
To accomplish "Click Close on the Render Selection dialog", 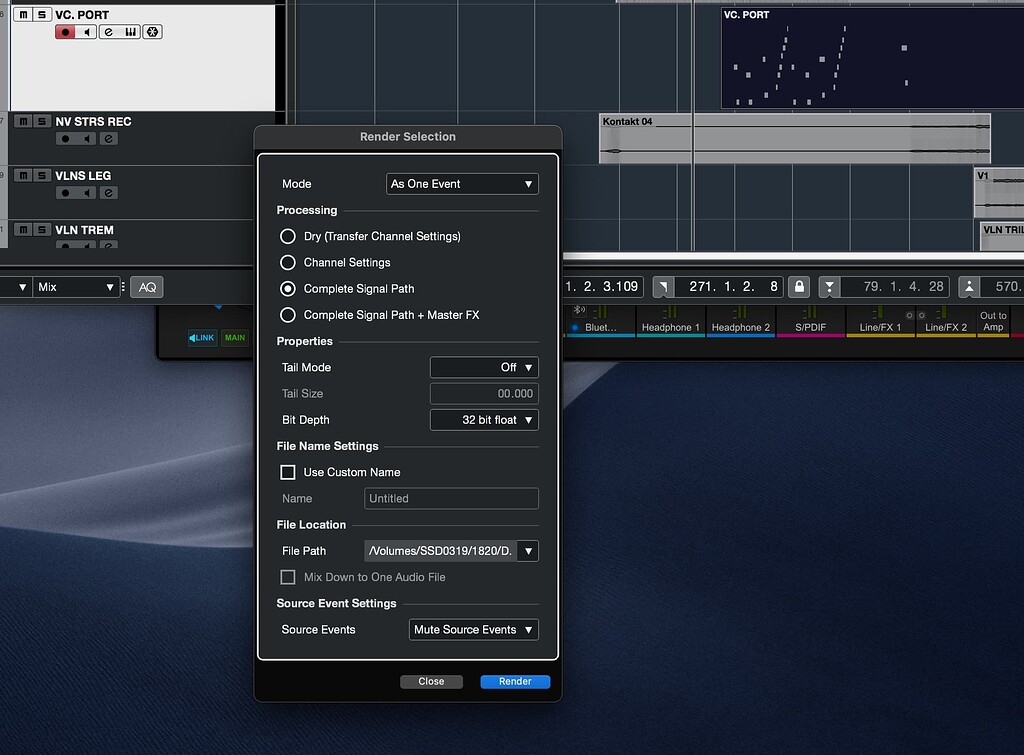I will (431, 681).
